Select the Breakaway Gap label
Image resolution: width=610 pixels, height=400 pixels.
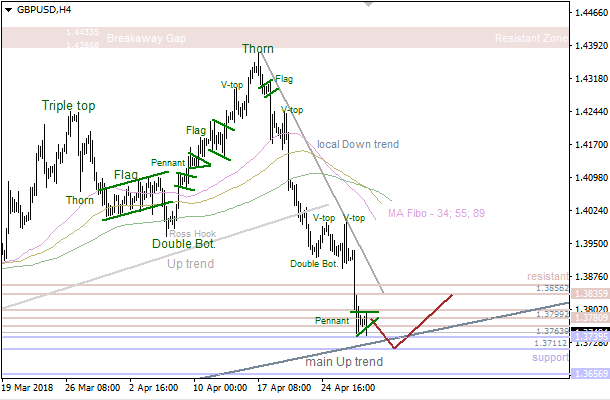tap(147, 38)
